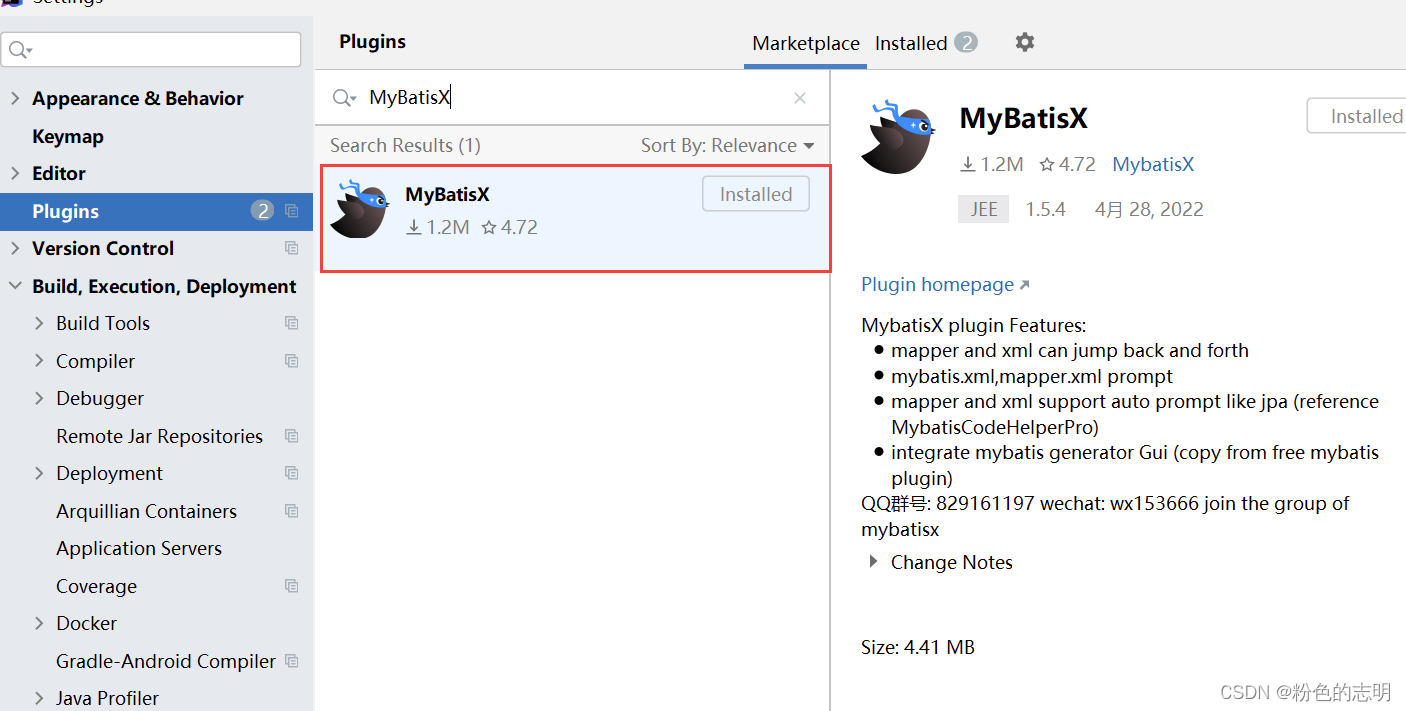Expand the Version Control section
This screenshot has width=1406, height=711.
pos(15,248)
